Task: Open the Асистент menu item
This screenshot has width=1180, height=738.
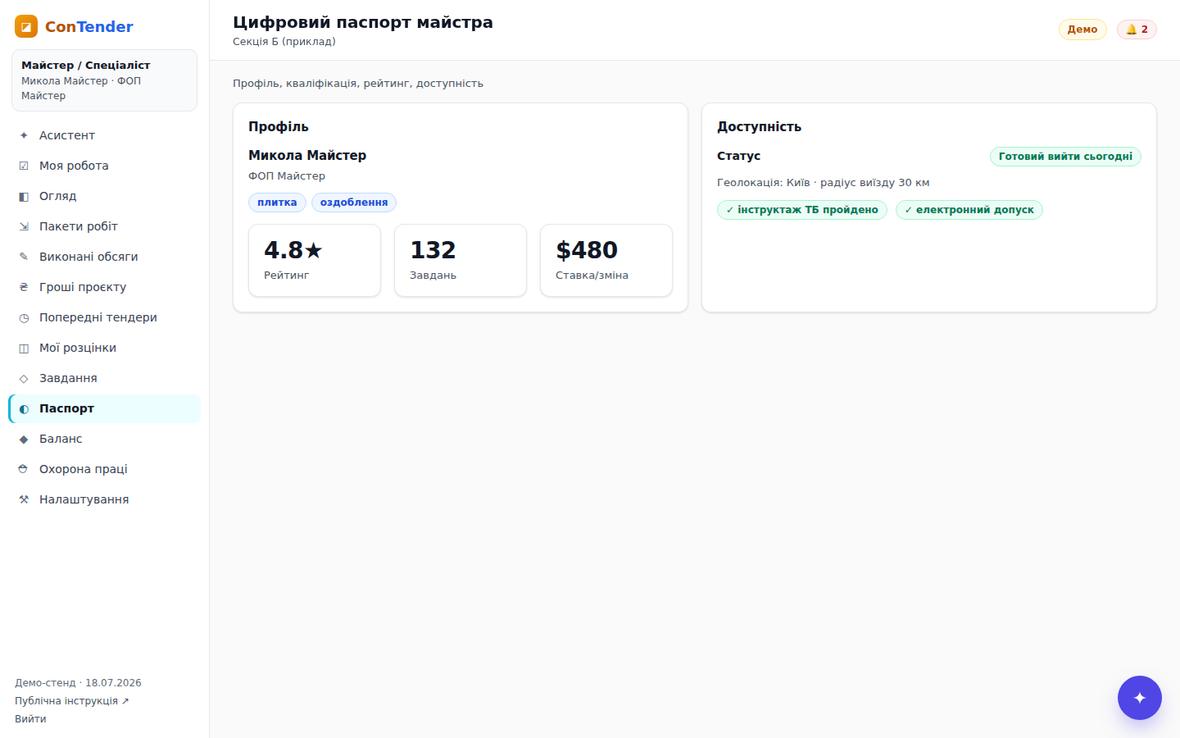Action: tap(105, 135)
